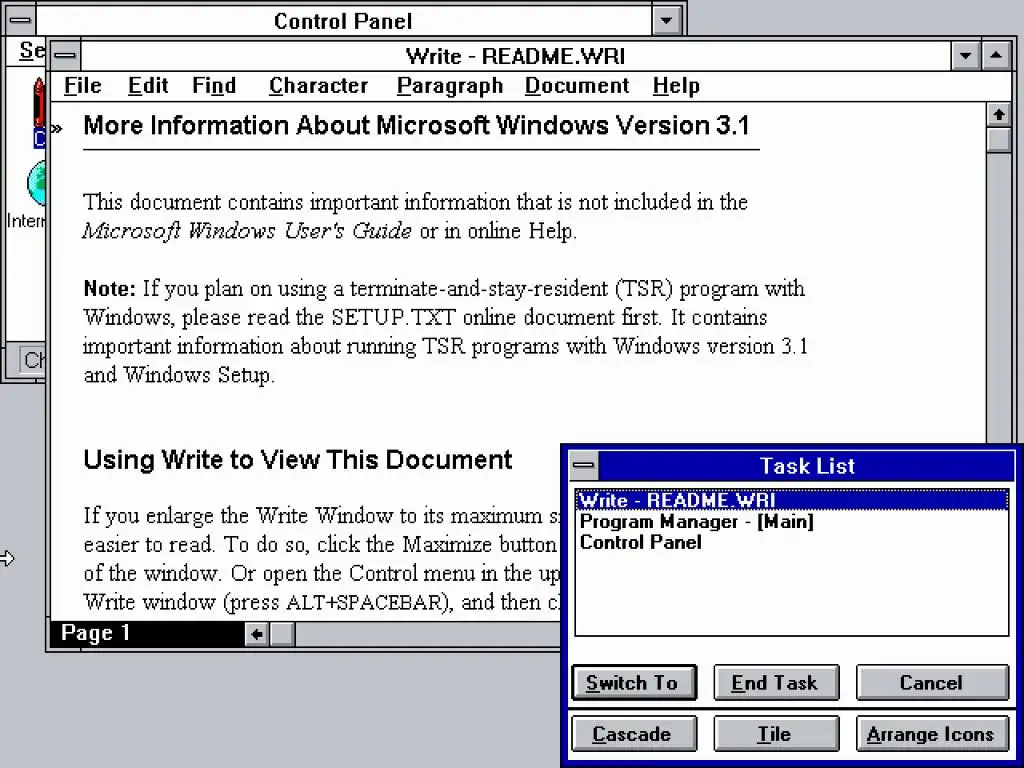Open the Help menu in Write
This screenshot has height=768, width=1024.
[x=676, y=86]
